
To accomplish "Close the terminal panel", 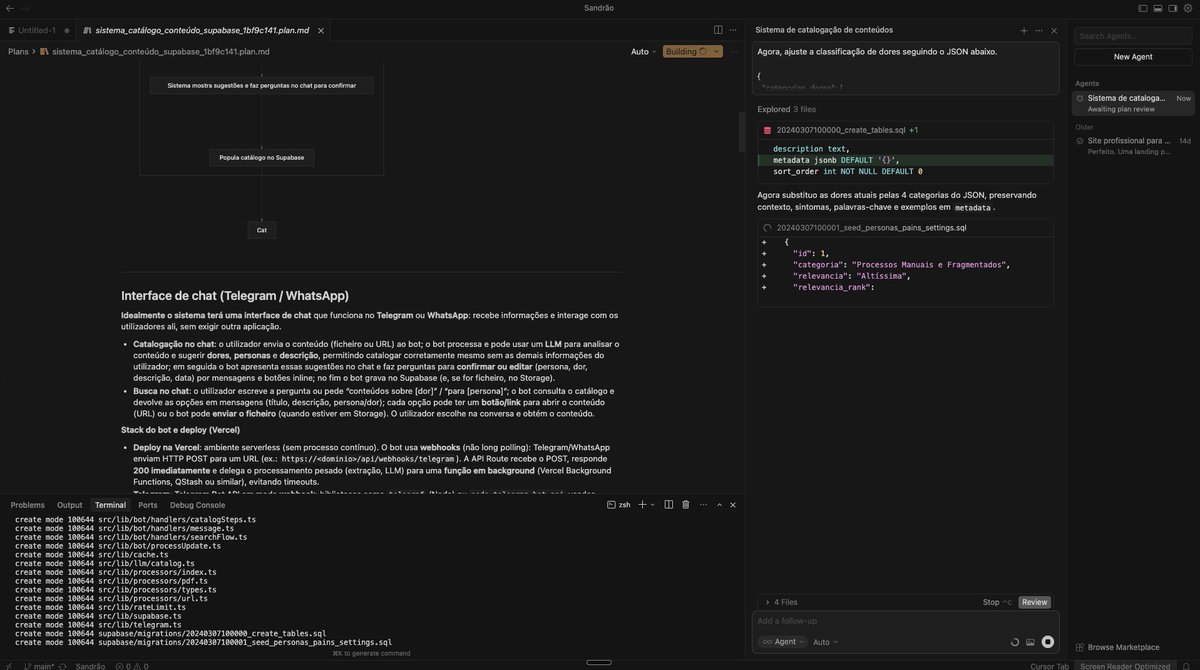I will point(733,505).
